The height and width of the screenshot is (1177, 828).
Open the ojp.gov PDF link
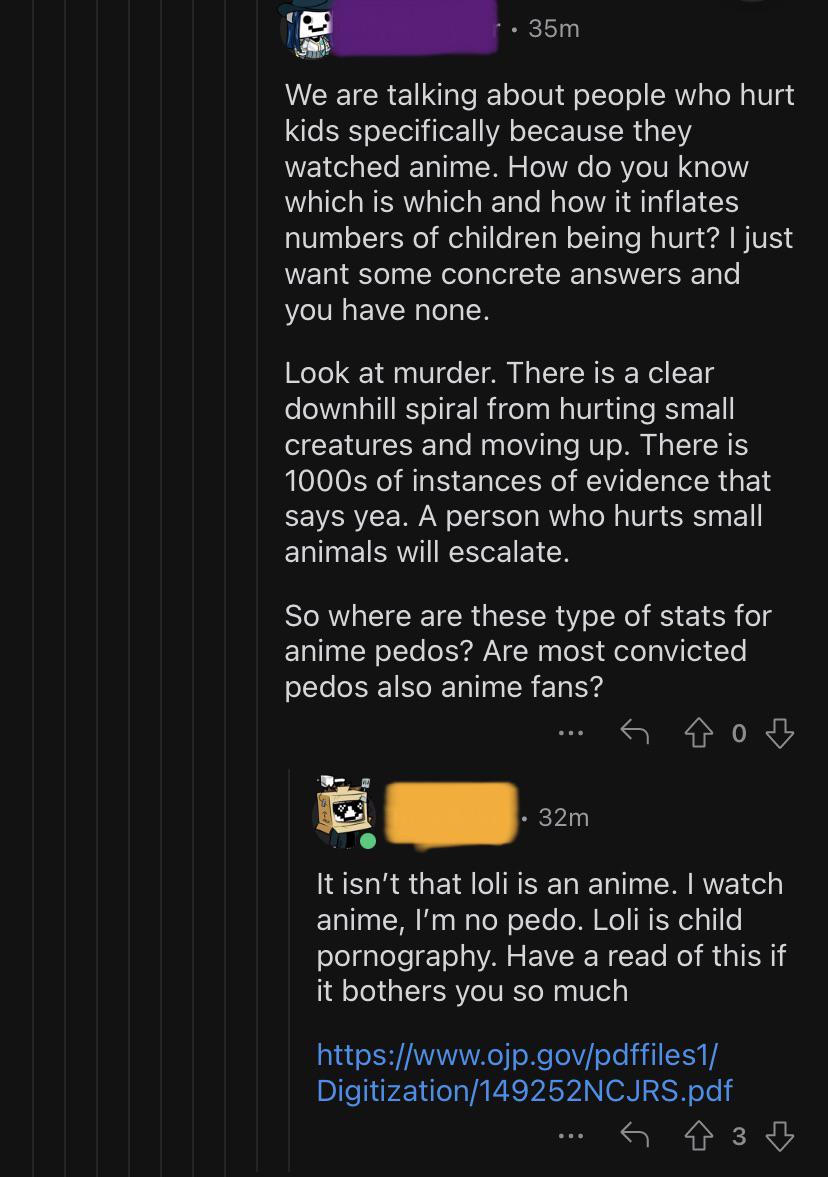tap(524, 1071)
